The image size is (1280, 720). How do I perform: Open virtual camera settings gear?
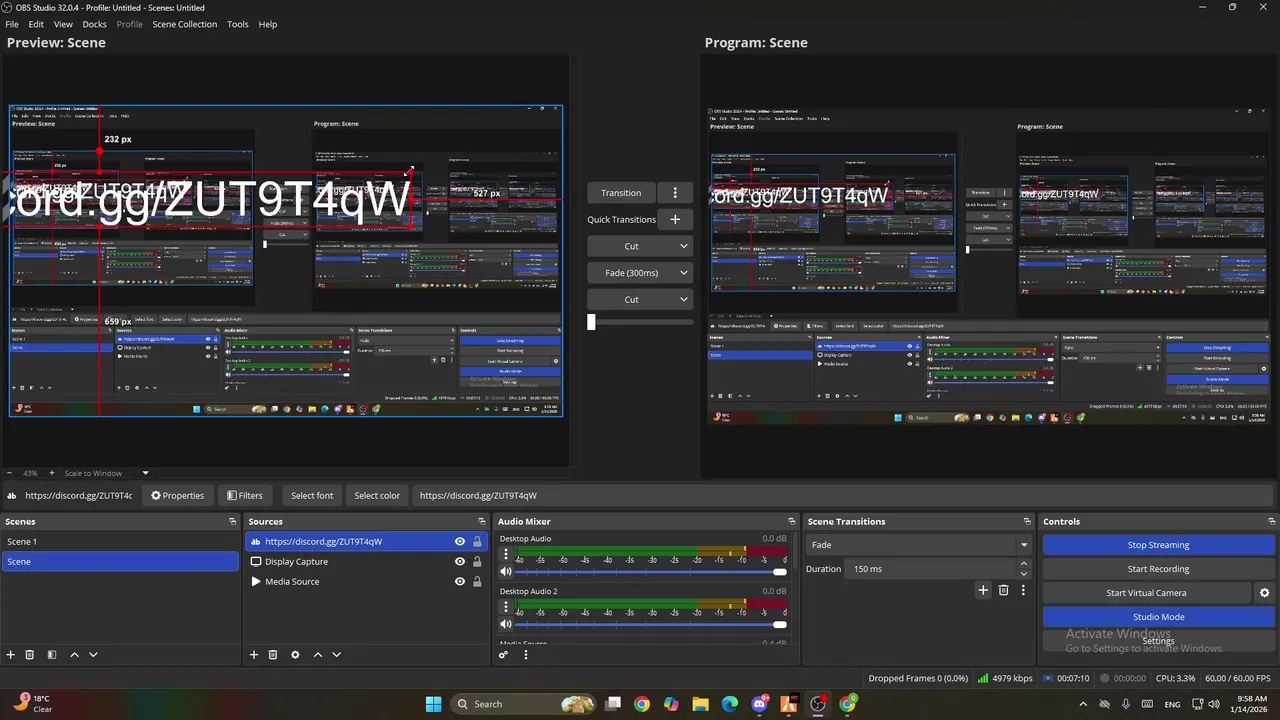click(1264, 593)
